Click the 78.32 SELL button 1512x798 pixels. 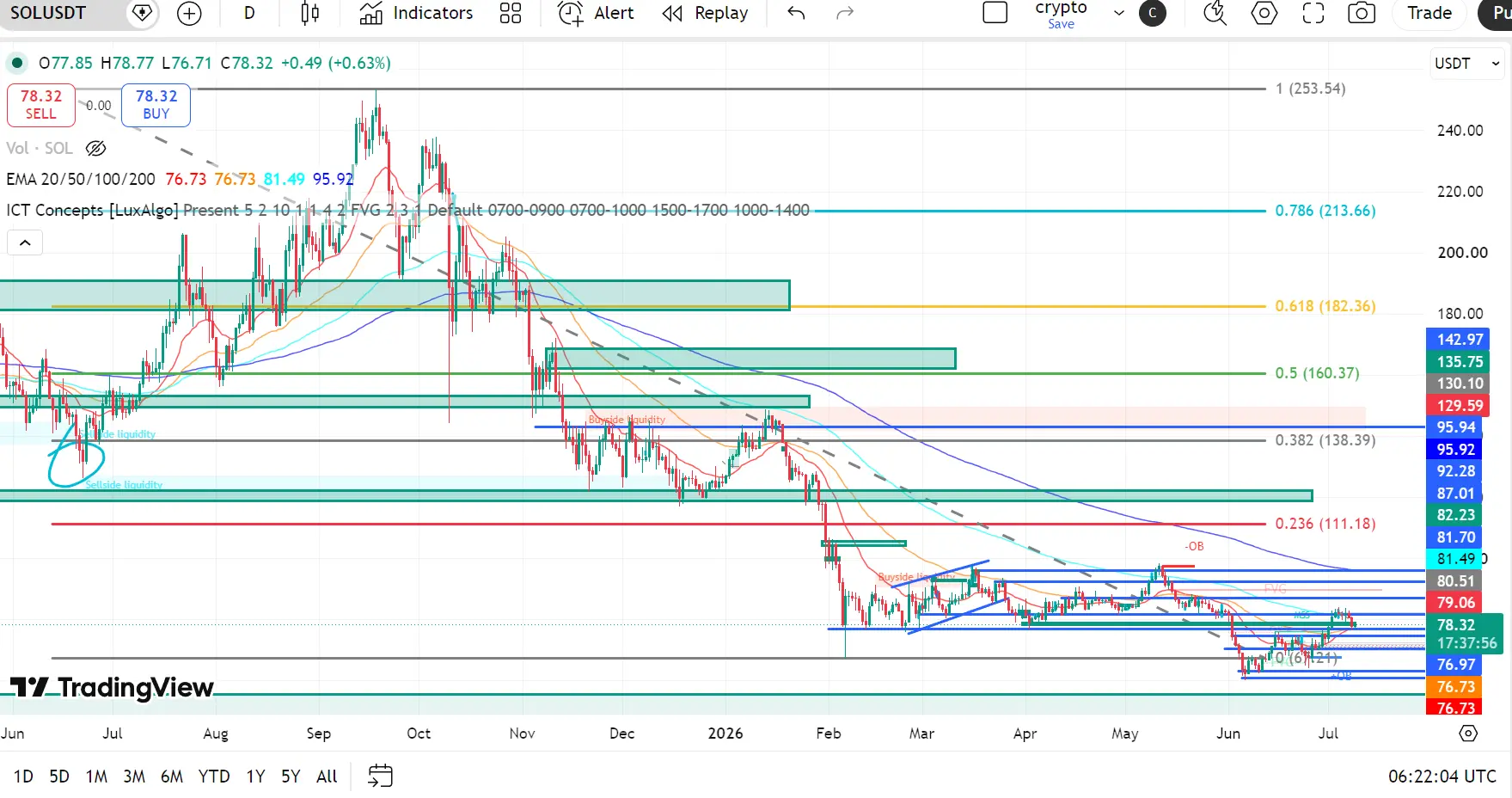(41, 105)
